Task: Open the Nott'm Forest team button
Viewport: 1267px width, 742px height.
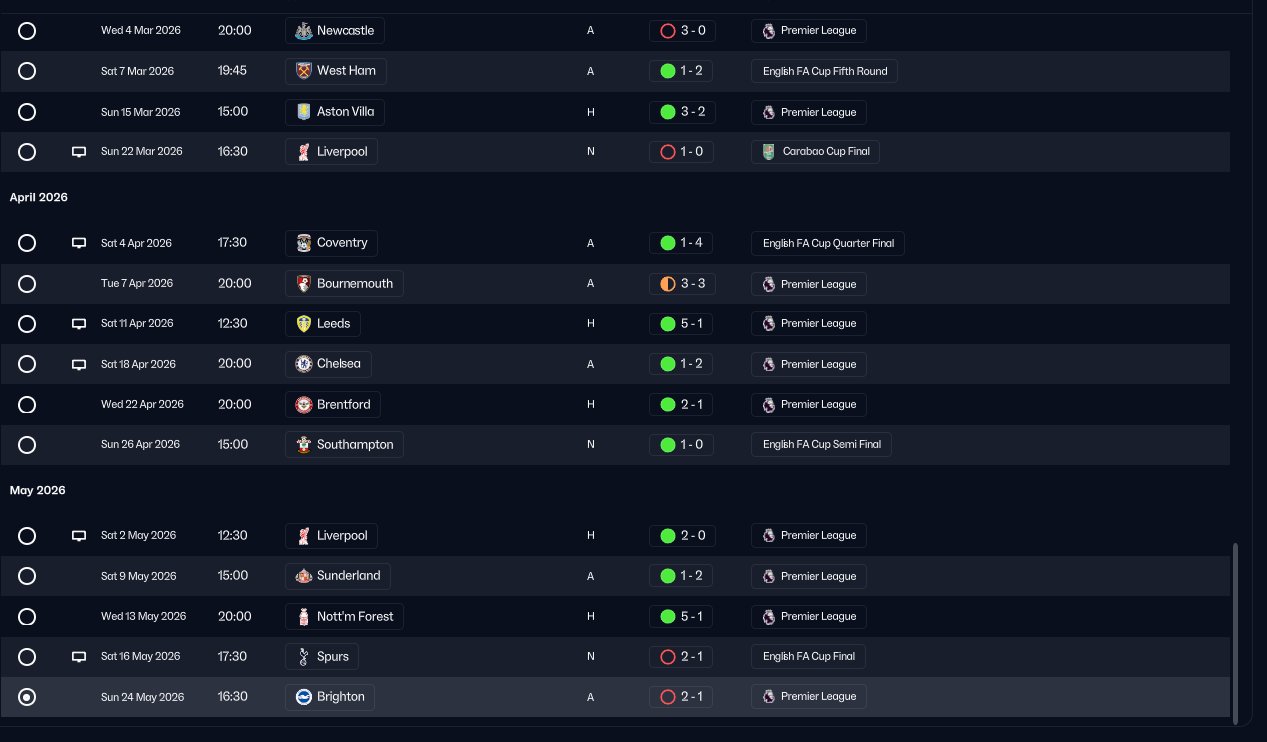Action: pos(344,616)
